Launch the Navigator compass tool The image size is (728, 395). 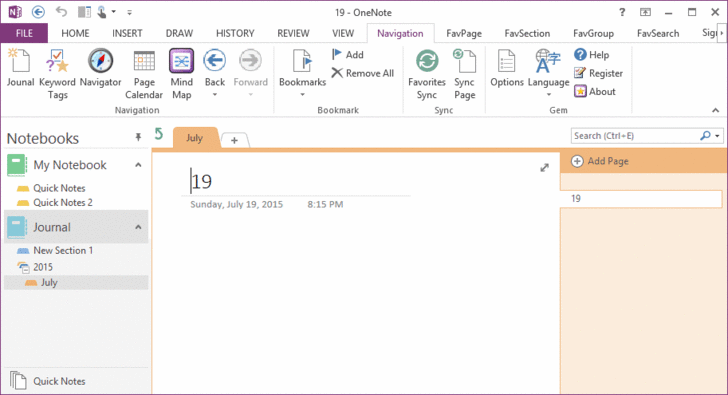(x=100, y=69)
